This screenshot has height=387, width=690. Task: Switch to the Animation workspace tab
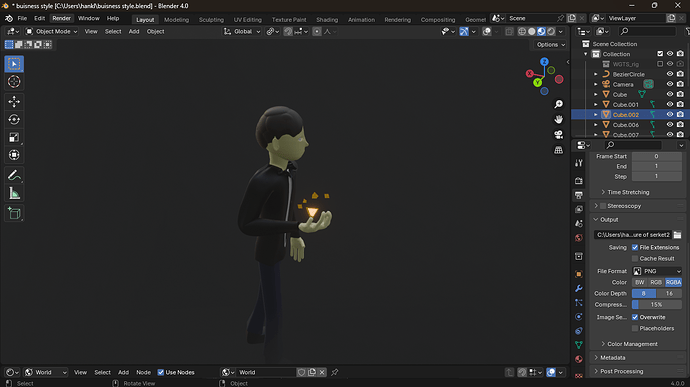(x=361, y=20)
